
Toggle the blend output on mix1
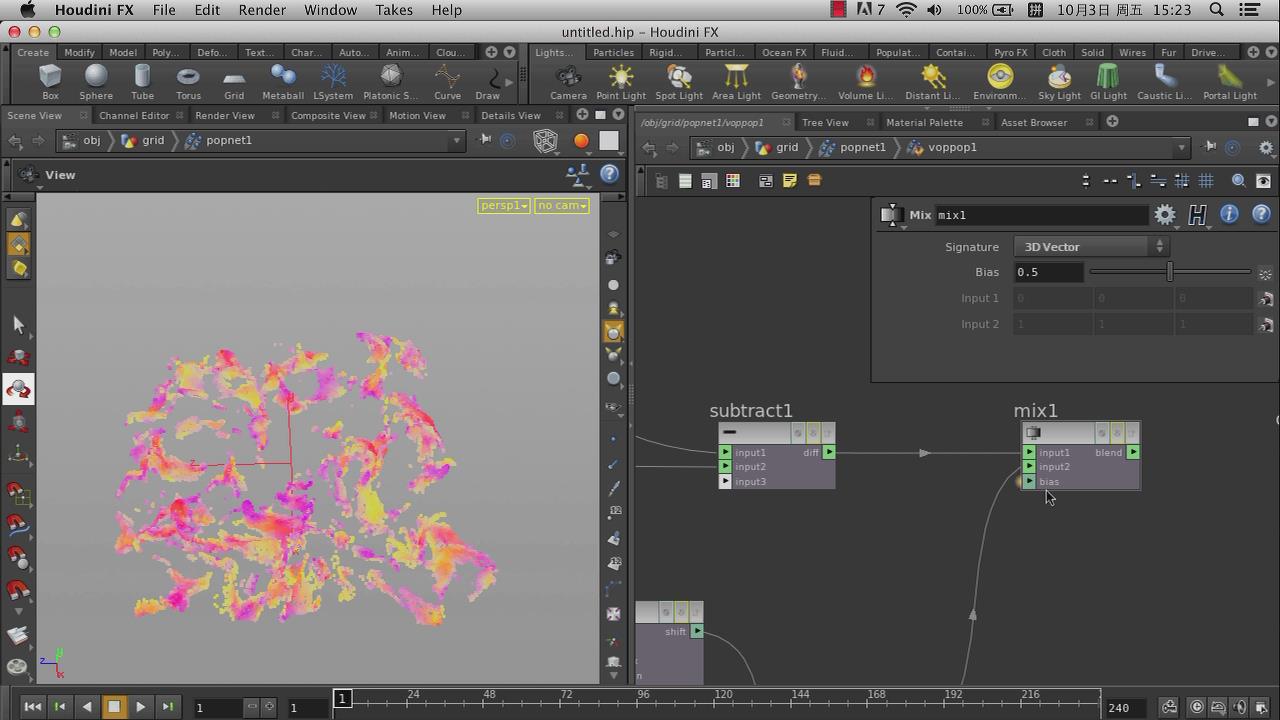coord(1133,453)
